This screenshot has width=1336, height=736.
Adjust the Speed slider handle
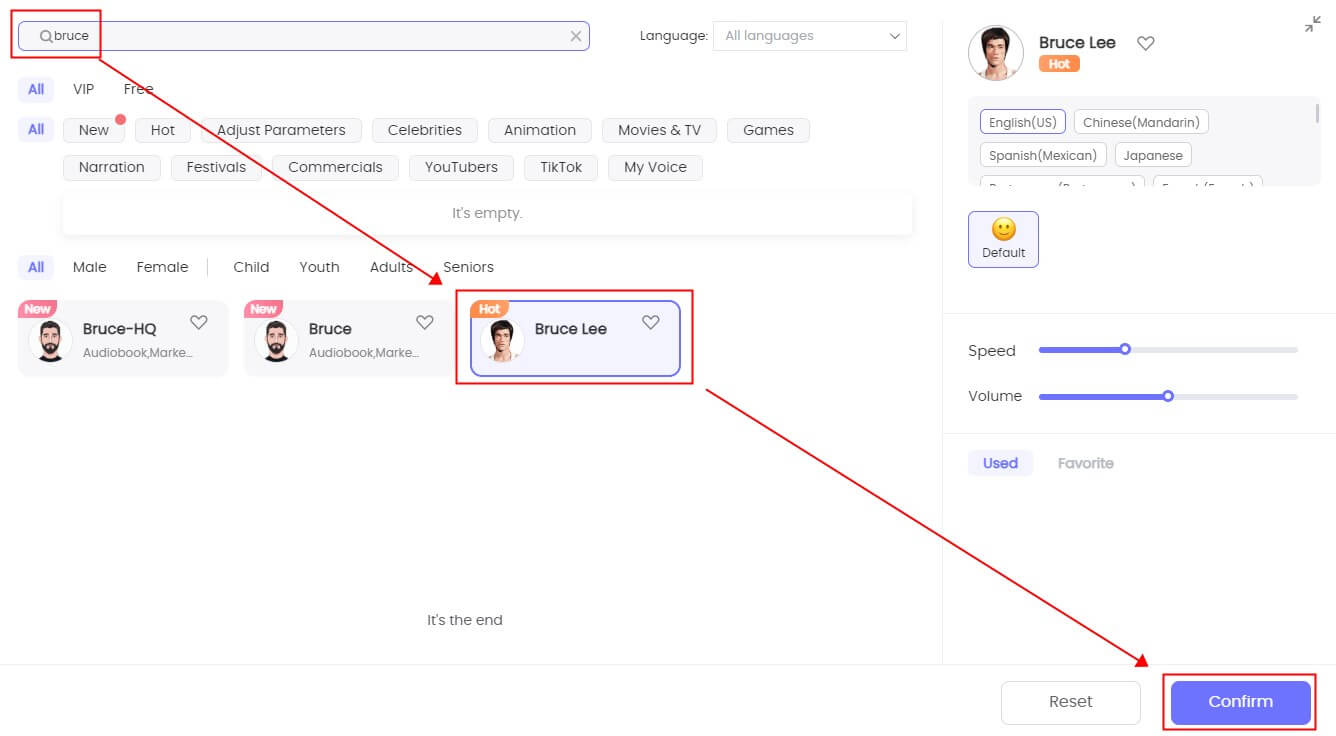point(1125,350)
